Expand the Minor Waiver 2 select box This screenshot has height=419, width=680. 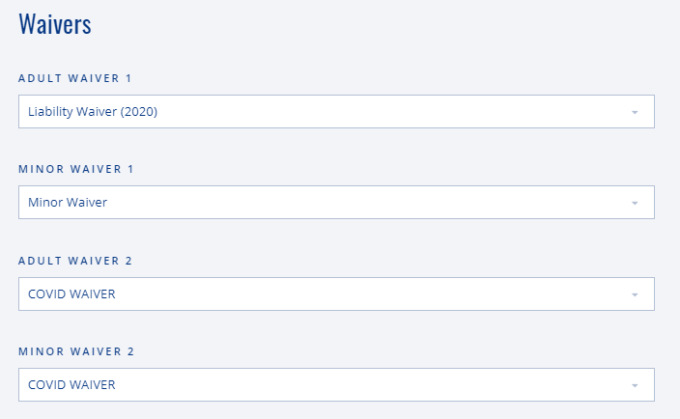pyautogui.click(x=336, y=385)
